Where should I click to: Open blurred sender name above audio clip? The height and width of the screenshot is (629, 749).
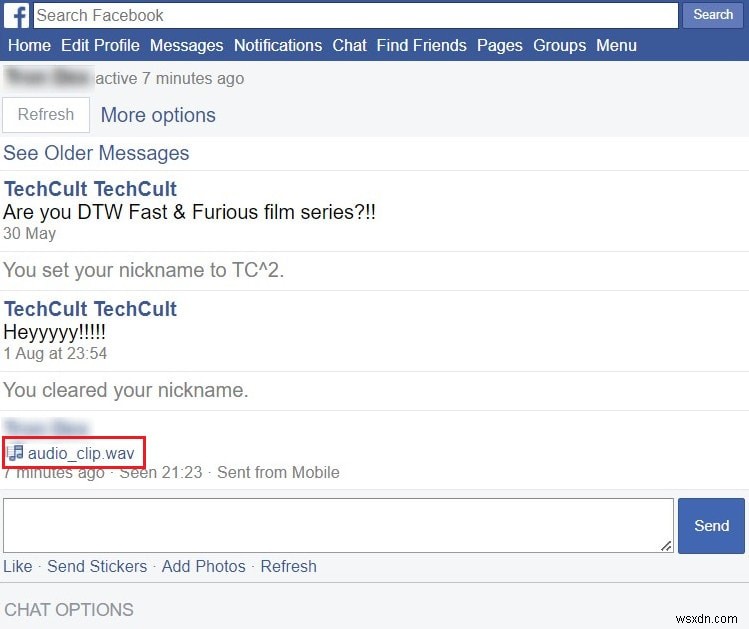point(46,426)
